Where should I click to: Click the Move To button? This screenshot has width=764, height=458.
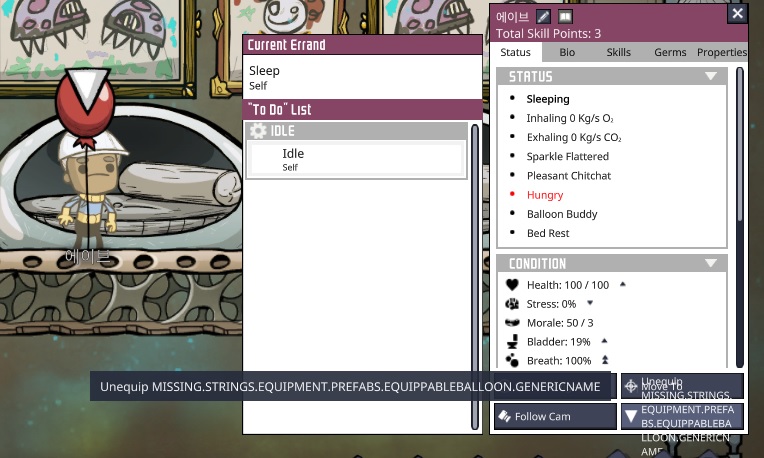[x=682, y=386]
